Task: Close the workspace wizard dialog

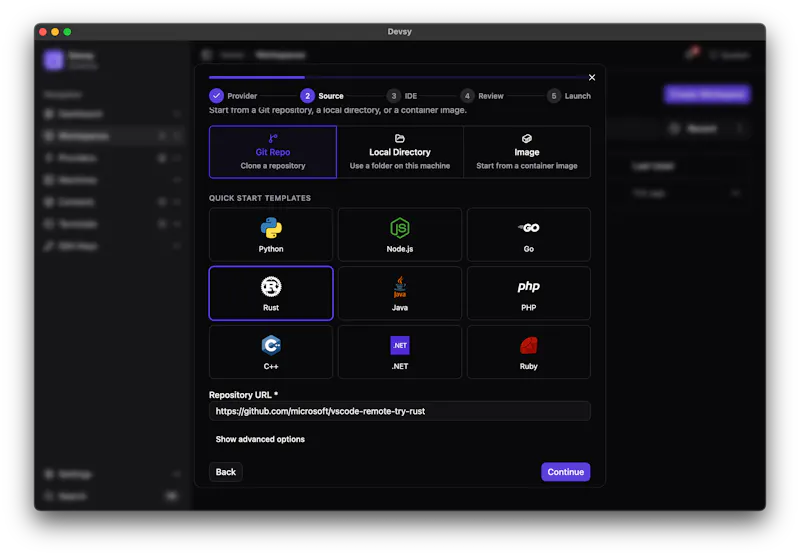Action: point(592,78)
